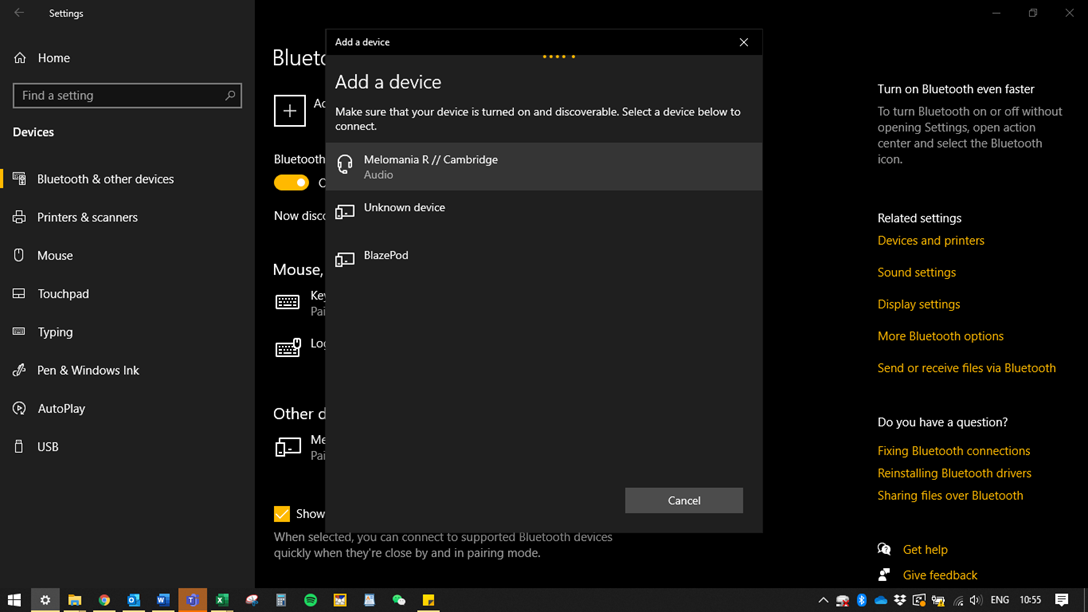
Task: Click the More Bluetooth options link
Action: 940,336
